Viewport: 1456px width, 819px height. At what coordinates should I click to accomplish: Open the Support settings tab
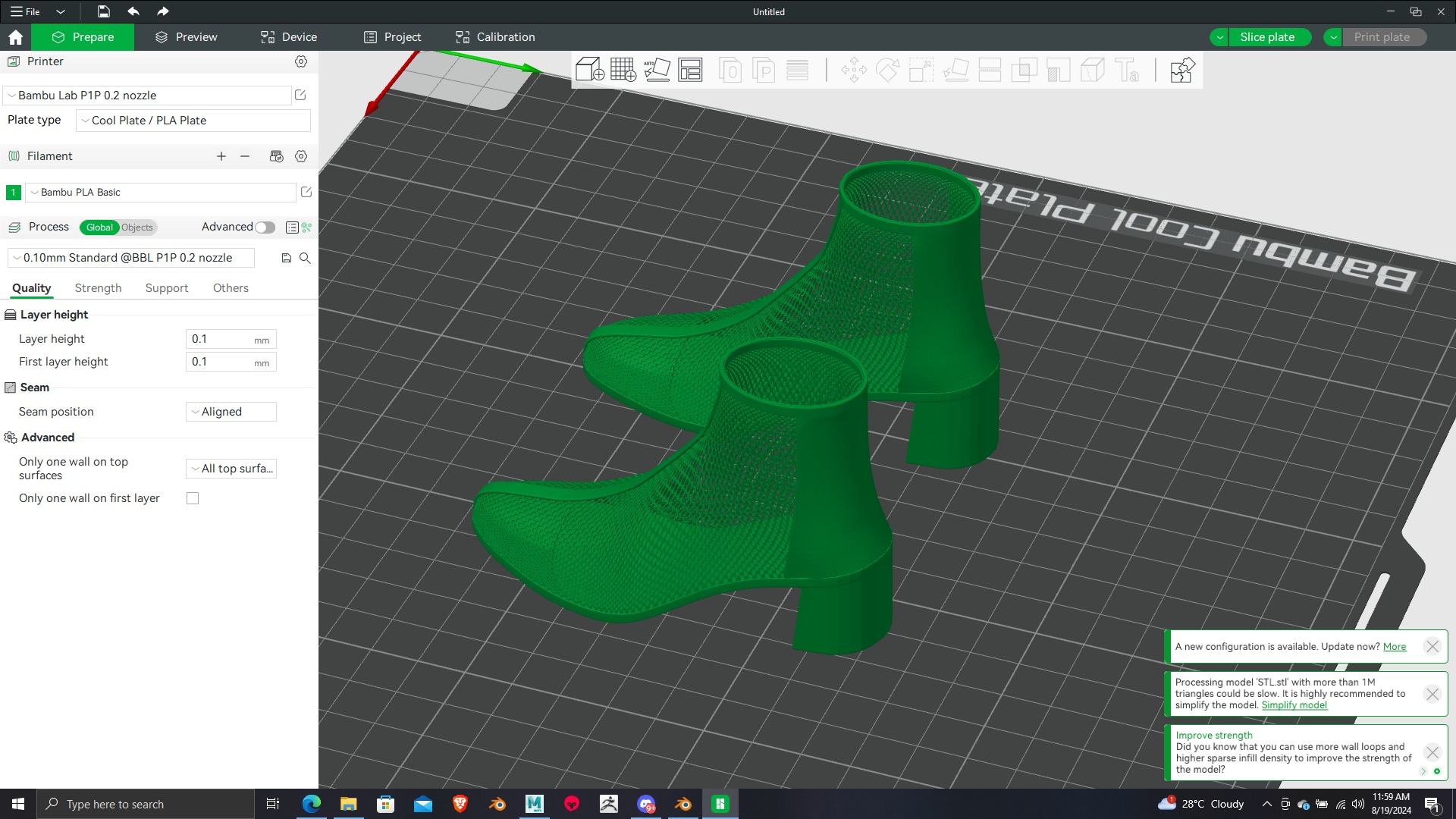click(167, 288)
